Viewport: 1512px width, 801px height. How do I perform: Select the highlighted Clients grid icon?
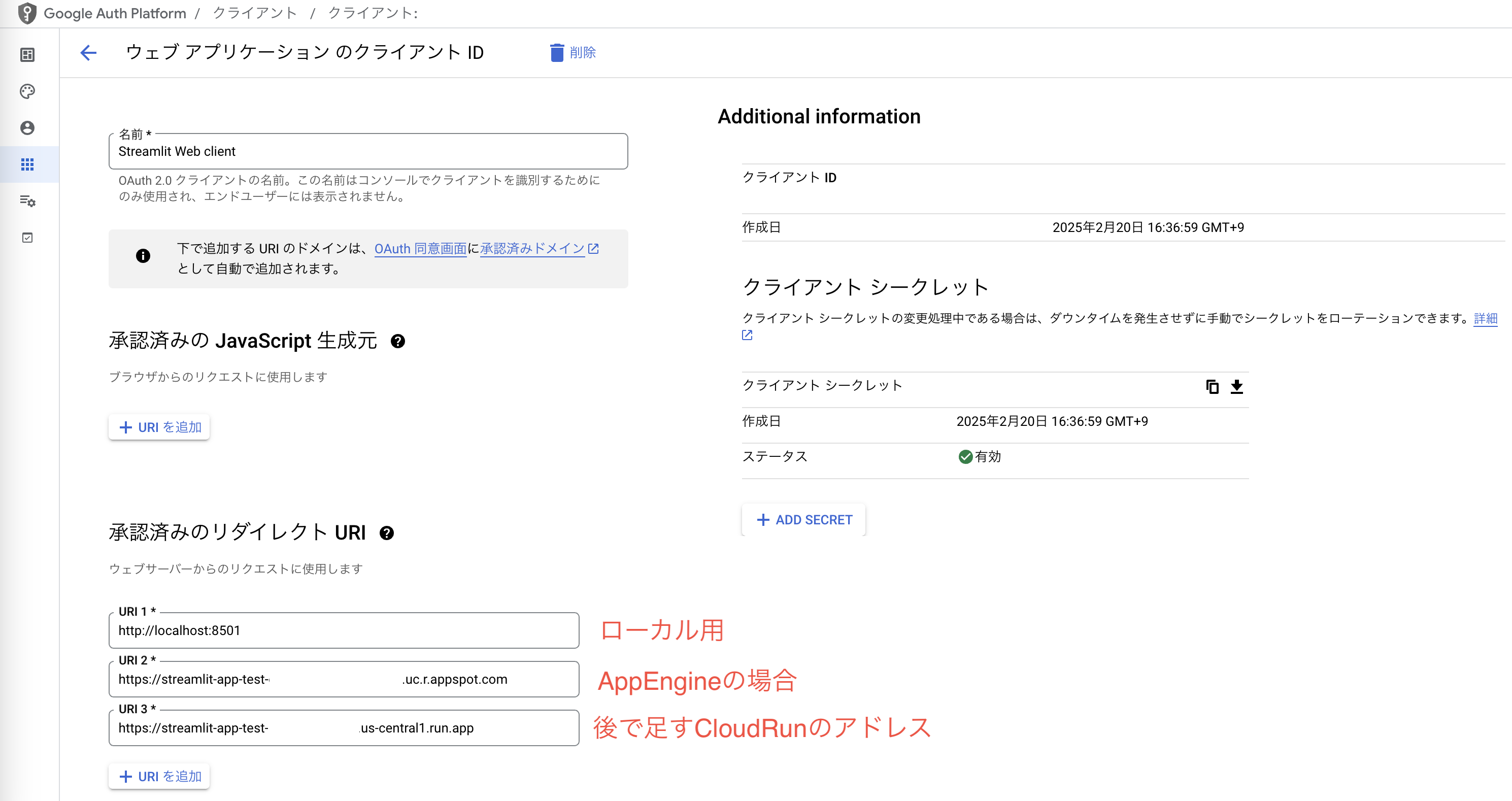[x=27, y=164]
